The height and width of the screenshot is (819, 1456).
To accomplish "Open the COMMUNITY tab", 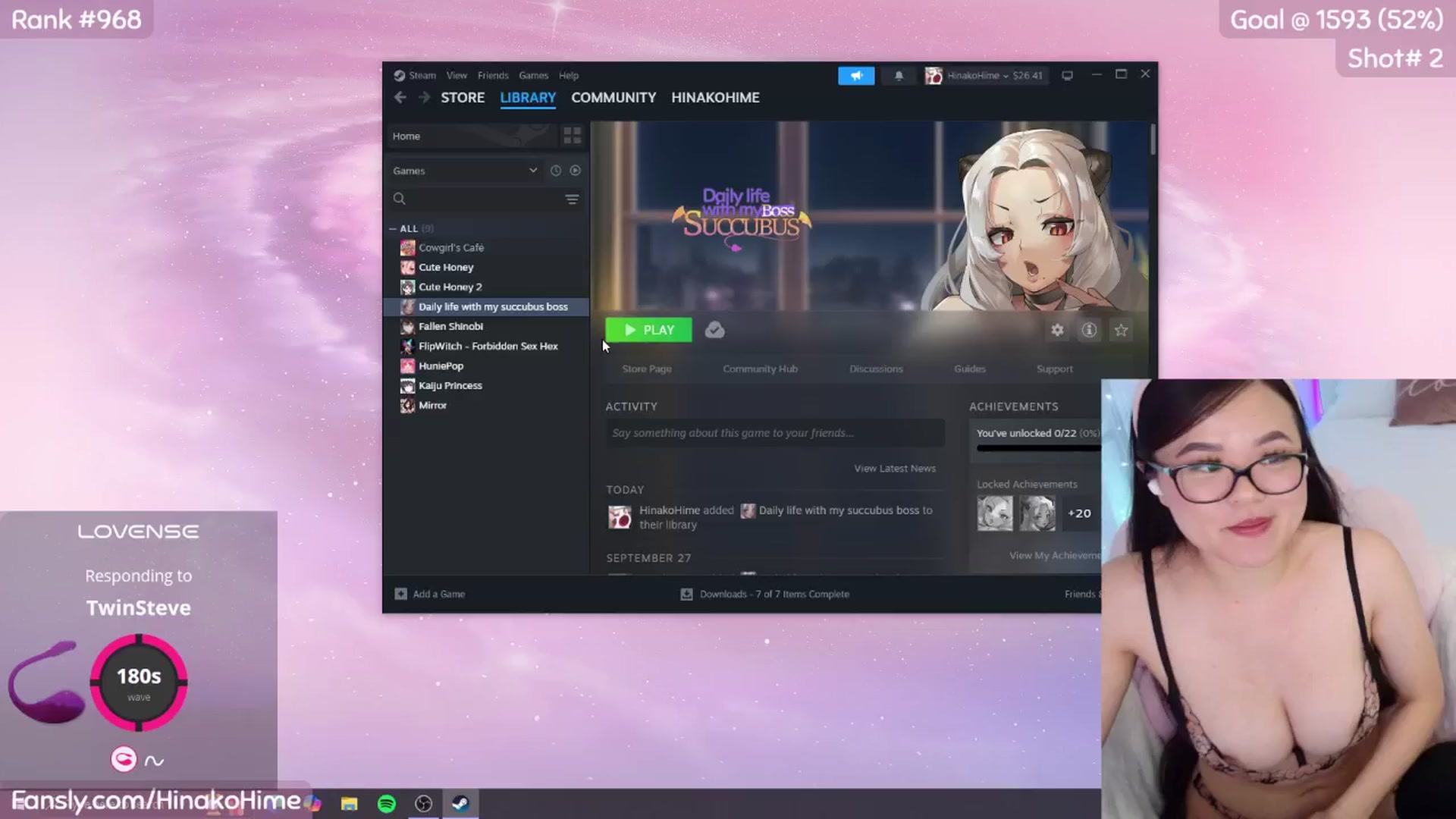I will (x=613, y=98).
